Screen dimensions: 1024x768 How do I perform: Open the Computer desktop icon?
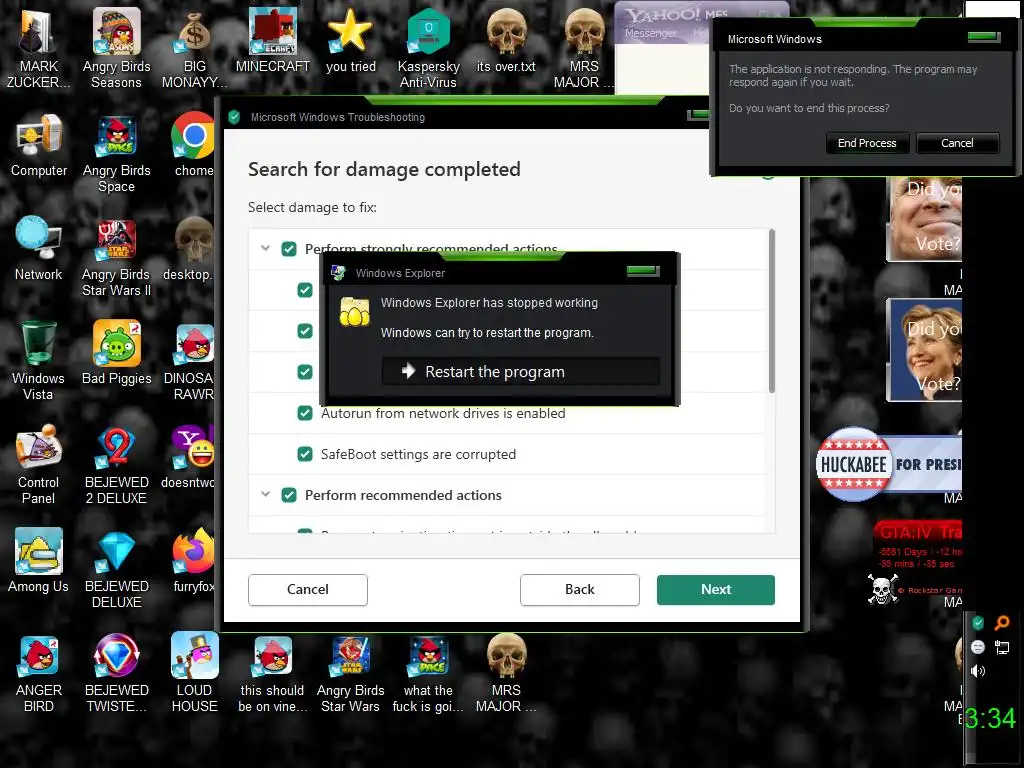click(x=39, y=145)
